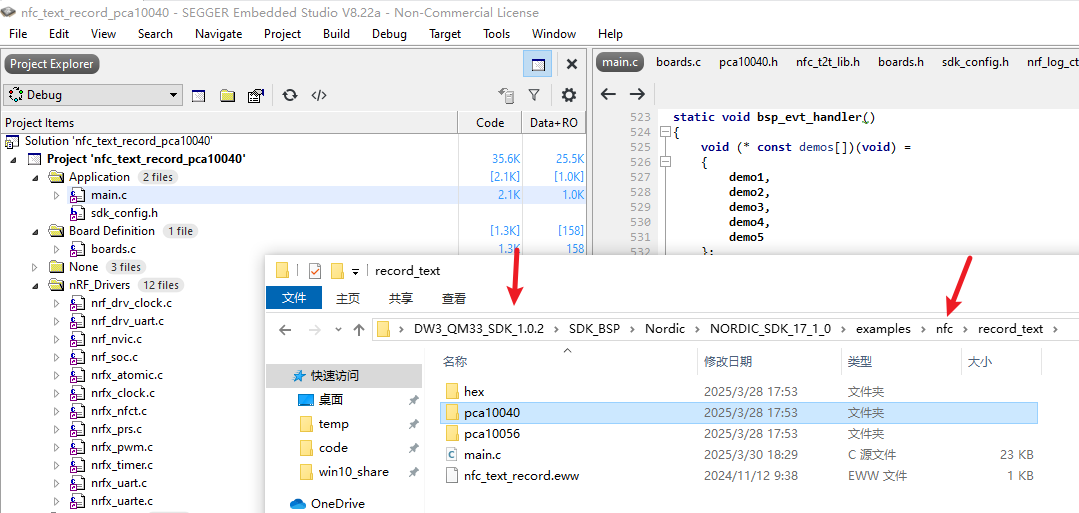
Task: Click the new project icon beside Debug dropdown
Action: pyautogui.click(x=198, y=95)
